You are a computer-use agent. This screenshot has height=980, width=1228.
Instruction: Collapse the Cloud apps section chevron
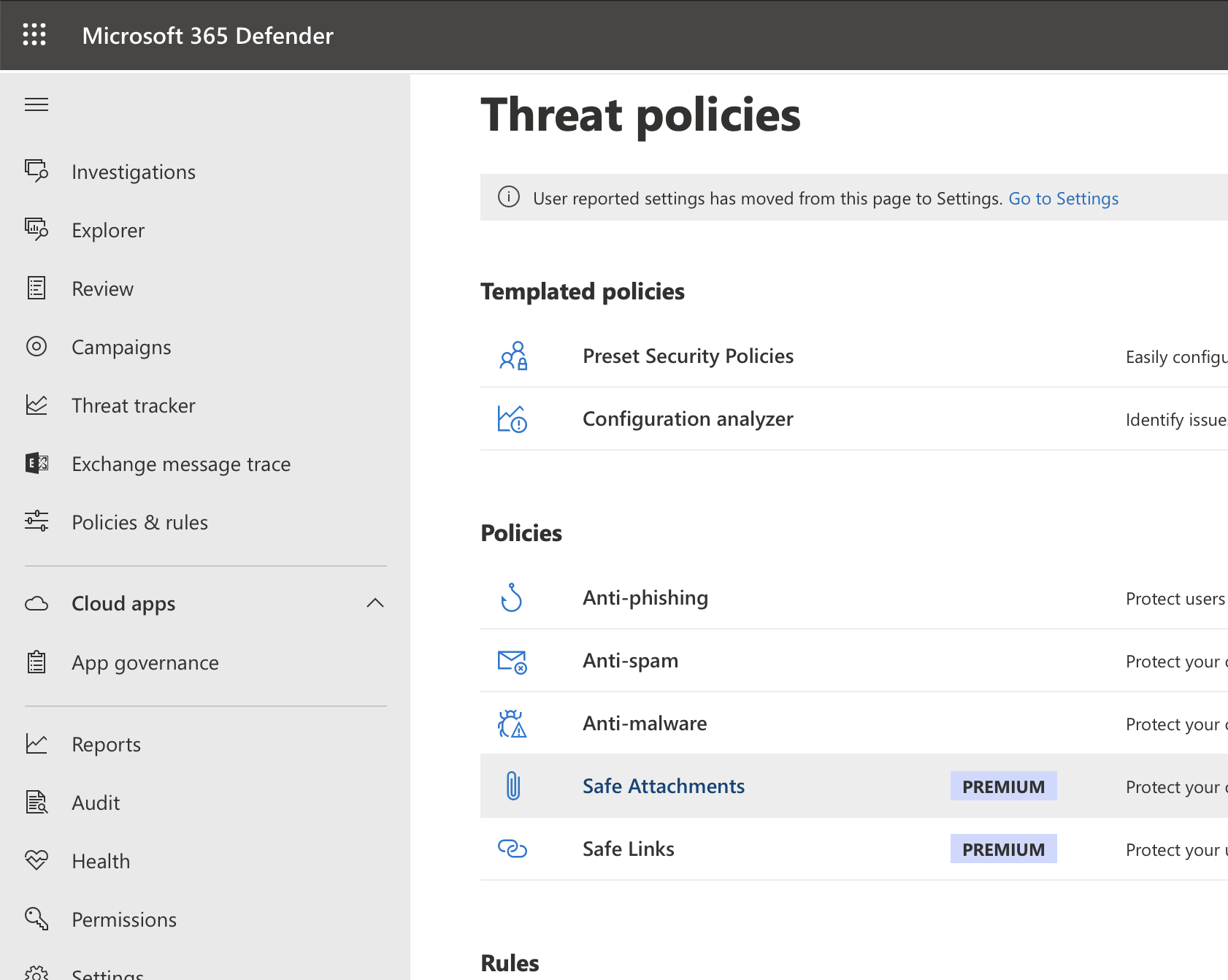(375, 603)
